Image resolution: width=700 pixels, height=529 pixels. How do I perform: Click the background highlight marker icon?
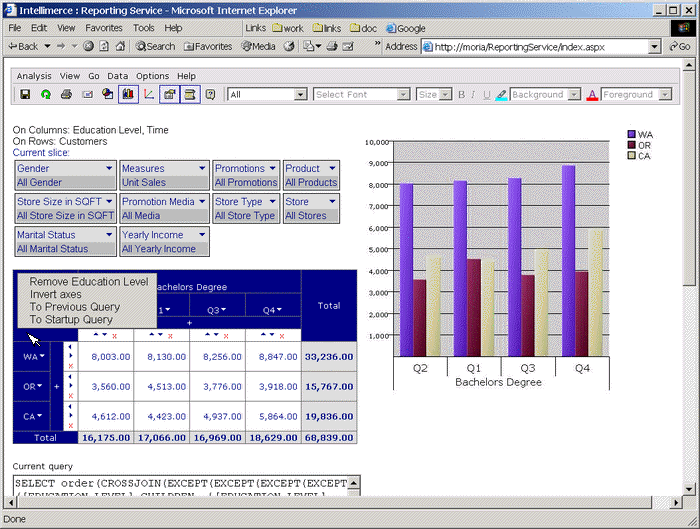pos(501,95)
